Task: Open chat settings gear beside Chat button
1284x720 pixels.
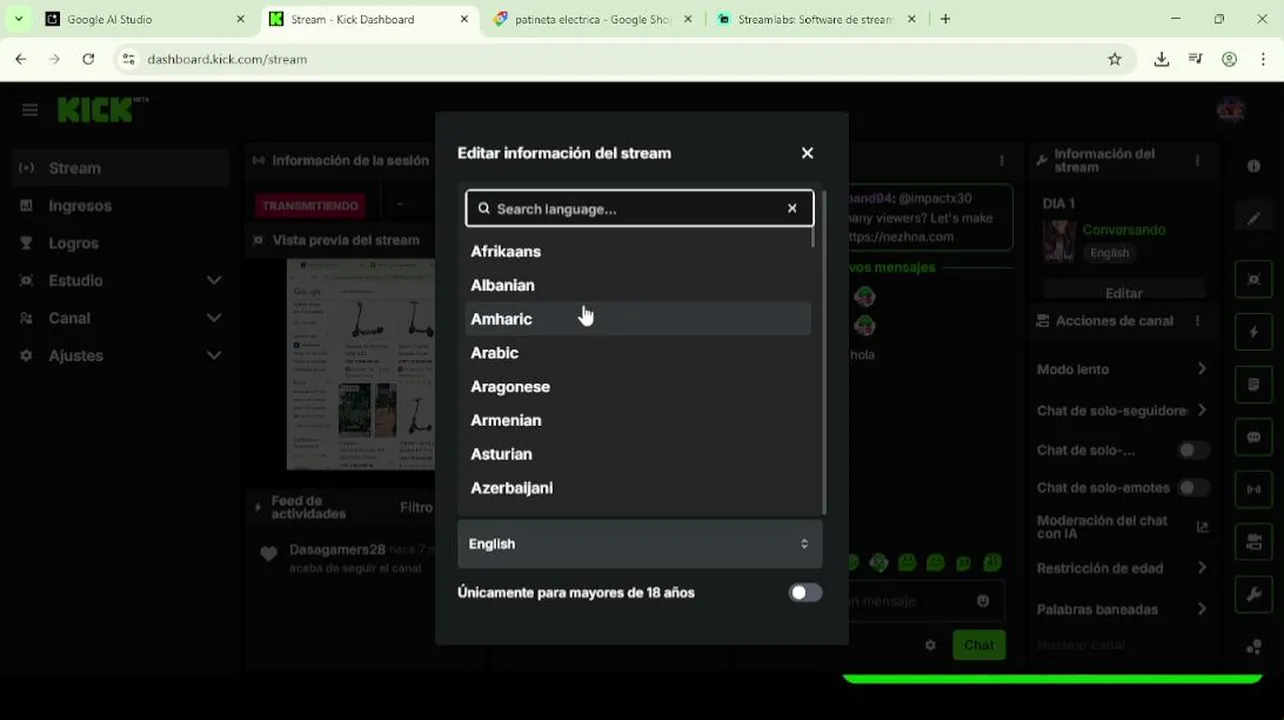Action: pyautogui.click(x=930, y=645)
